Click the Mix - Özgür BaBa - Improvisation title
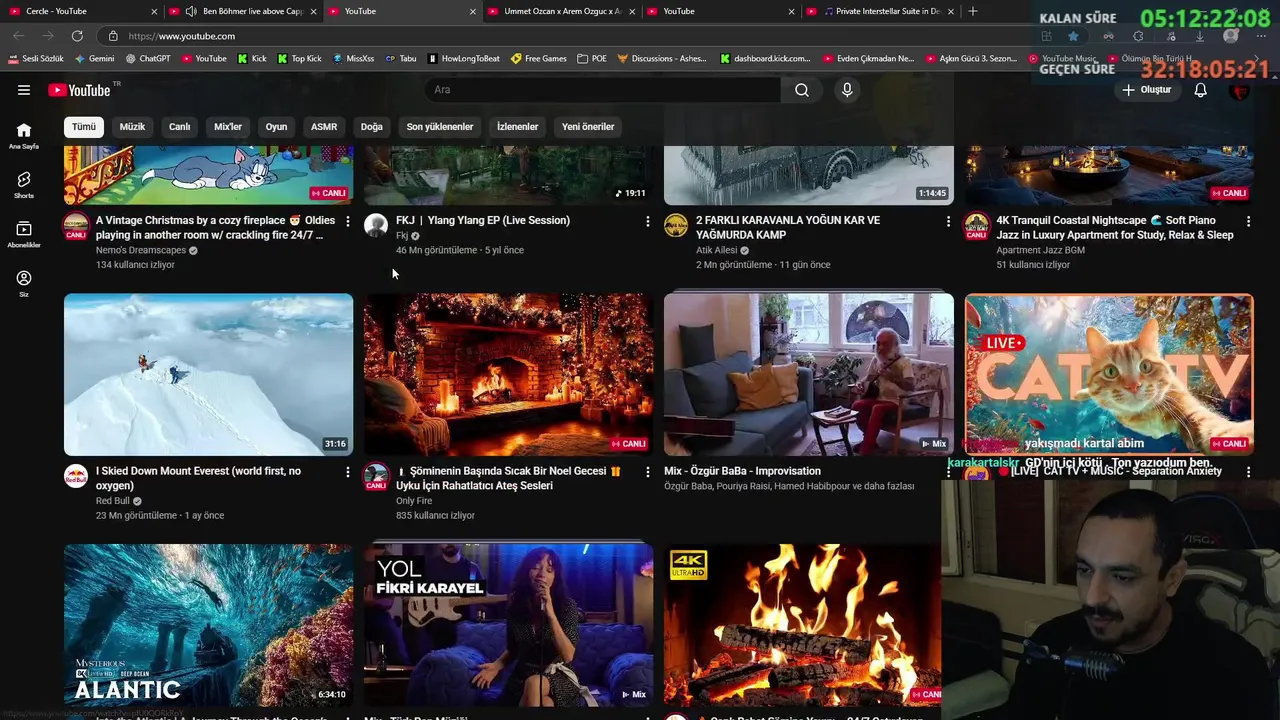The image size is (1280, 720). 742,471
